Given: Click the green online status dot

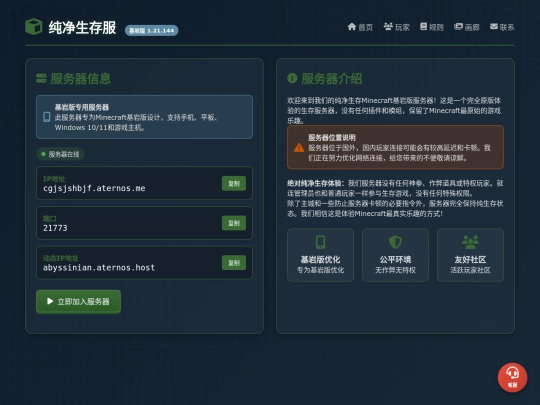Looking at the screenshot, I should pyautogui.click(x=43, y=154).
